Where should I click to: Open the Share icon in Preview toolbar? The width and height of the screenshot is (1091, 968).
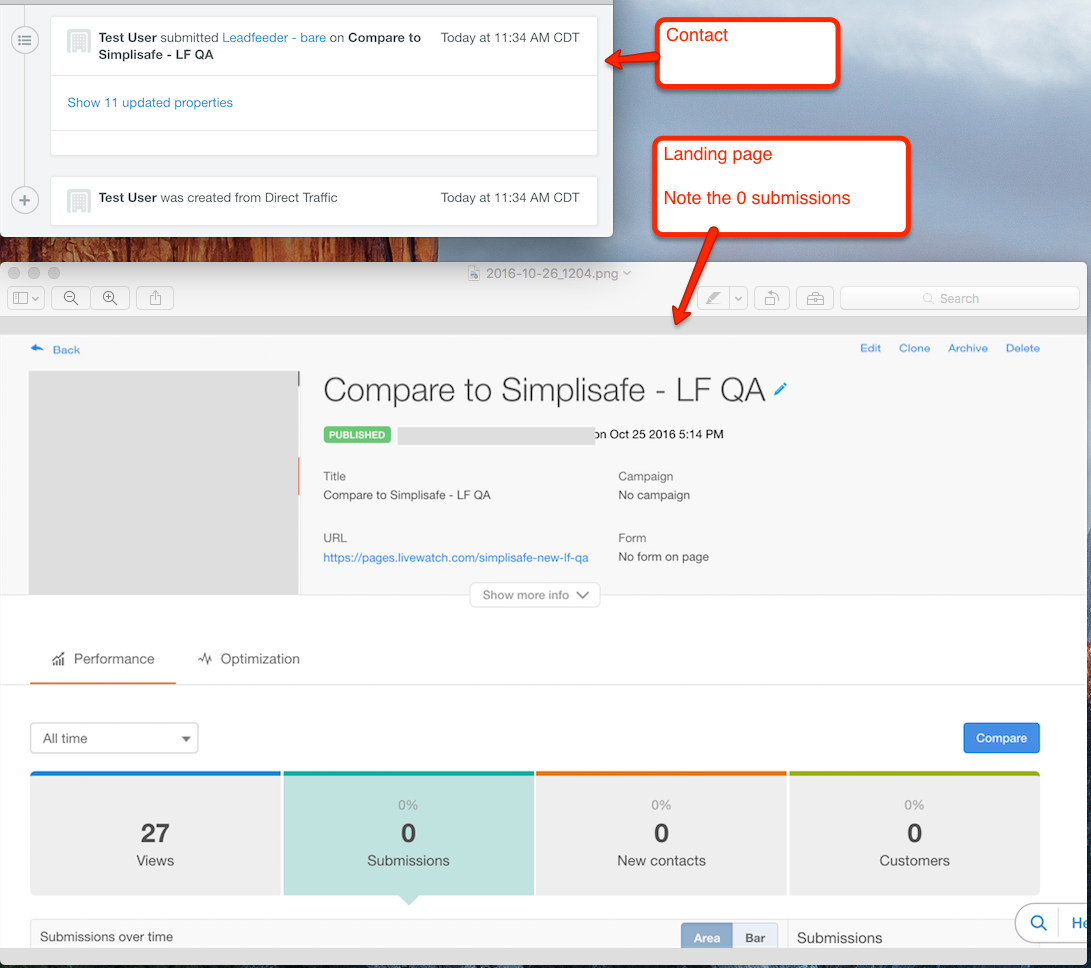tap(154, 297)
